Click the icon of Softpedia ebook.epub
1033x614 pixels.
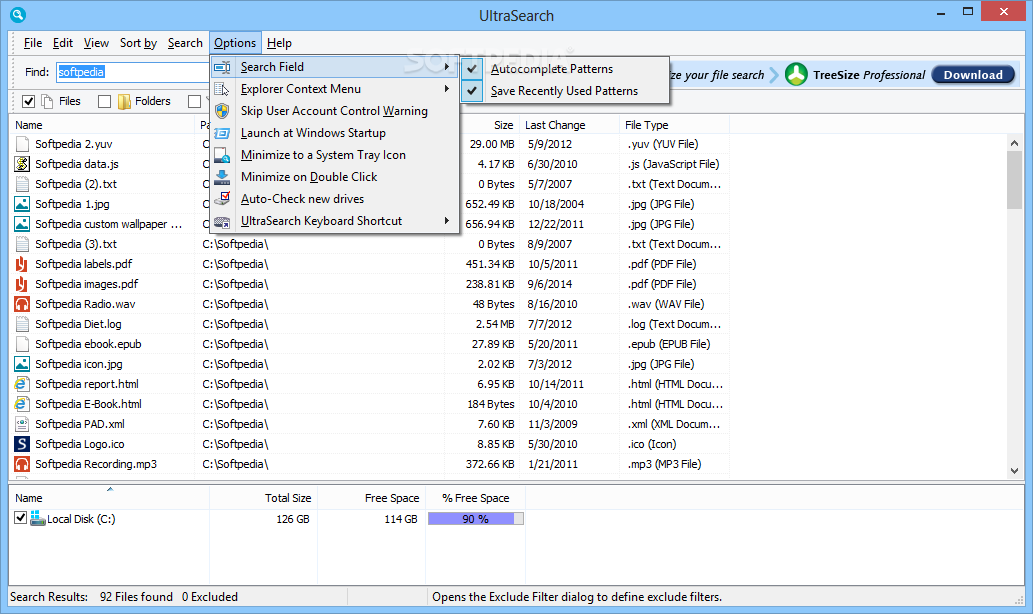[22, 344]
